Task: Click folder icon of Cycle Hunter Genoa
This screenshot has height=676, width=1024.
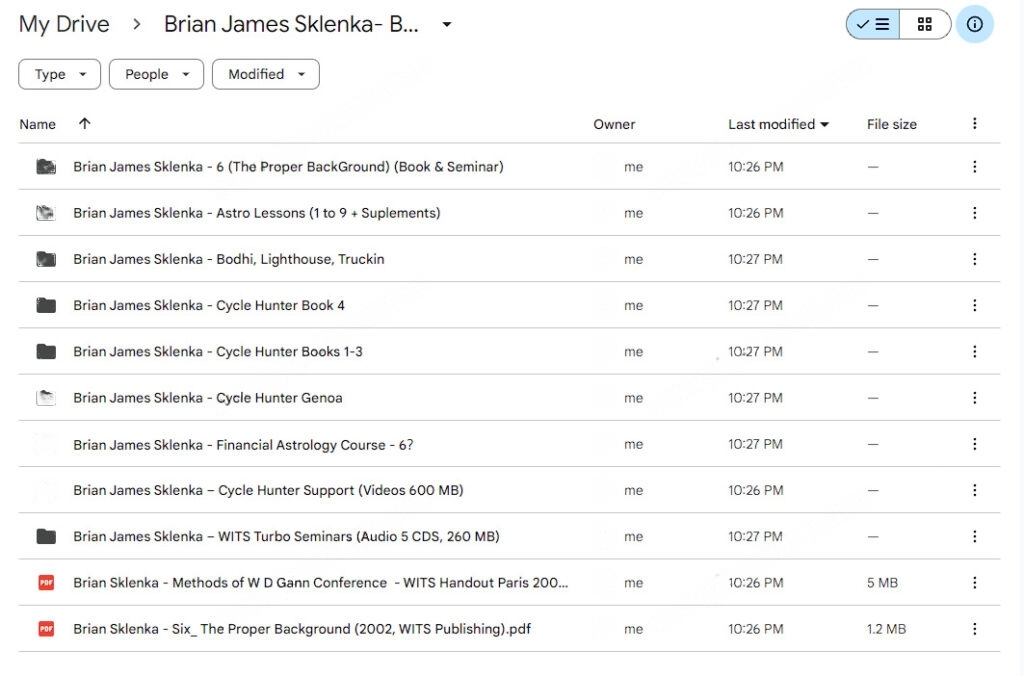Action: point(46,398)
